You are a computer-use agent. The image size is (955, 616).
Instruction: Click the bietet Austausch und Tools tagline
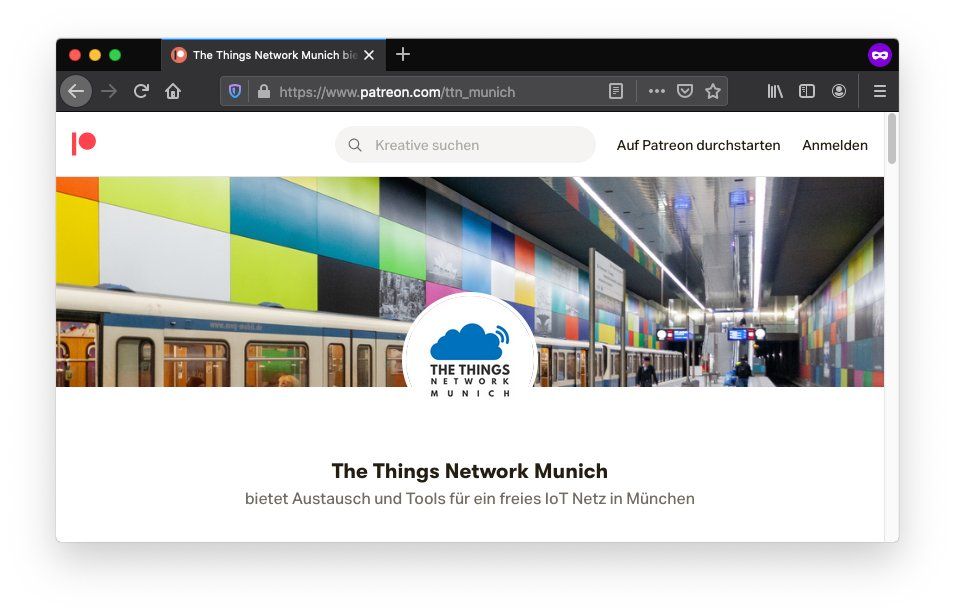coord(470,498)
